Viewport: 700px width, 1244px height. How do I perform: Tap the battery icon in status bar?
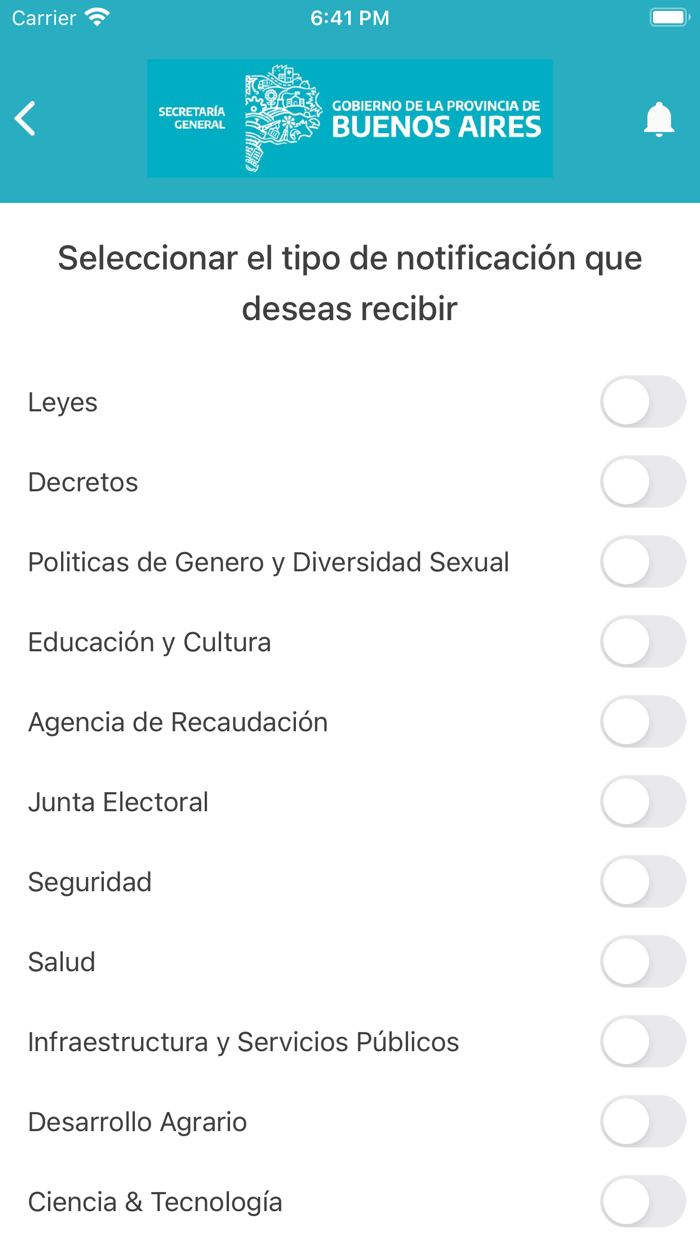[666, 16]
